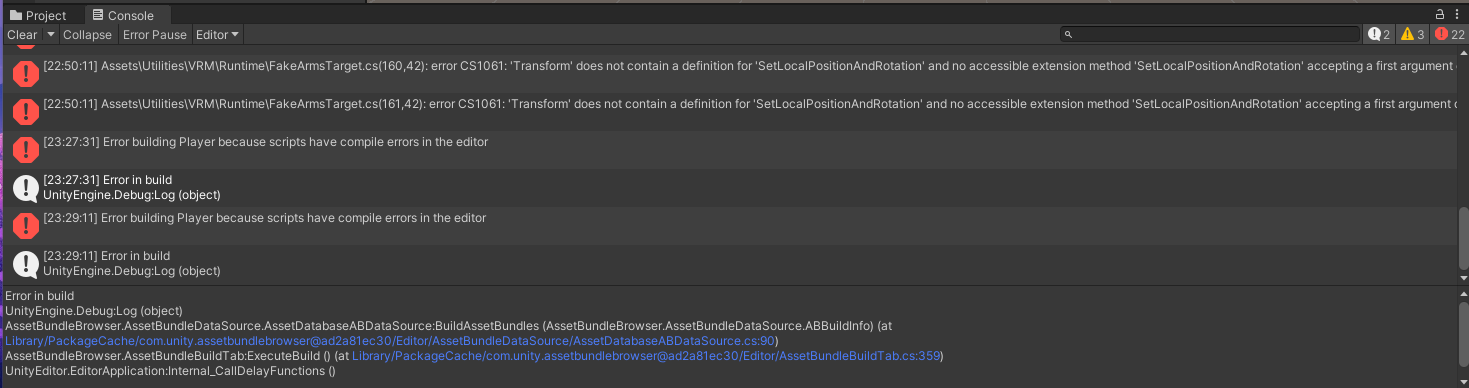Open the three-dot console options menu
Viewport: 1469px width, 388px height.
(1459, 14)
